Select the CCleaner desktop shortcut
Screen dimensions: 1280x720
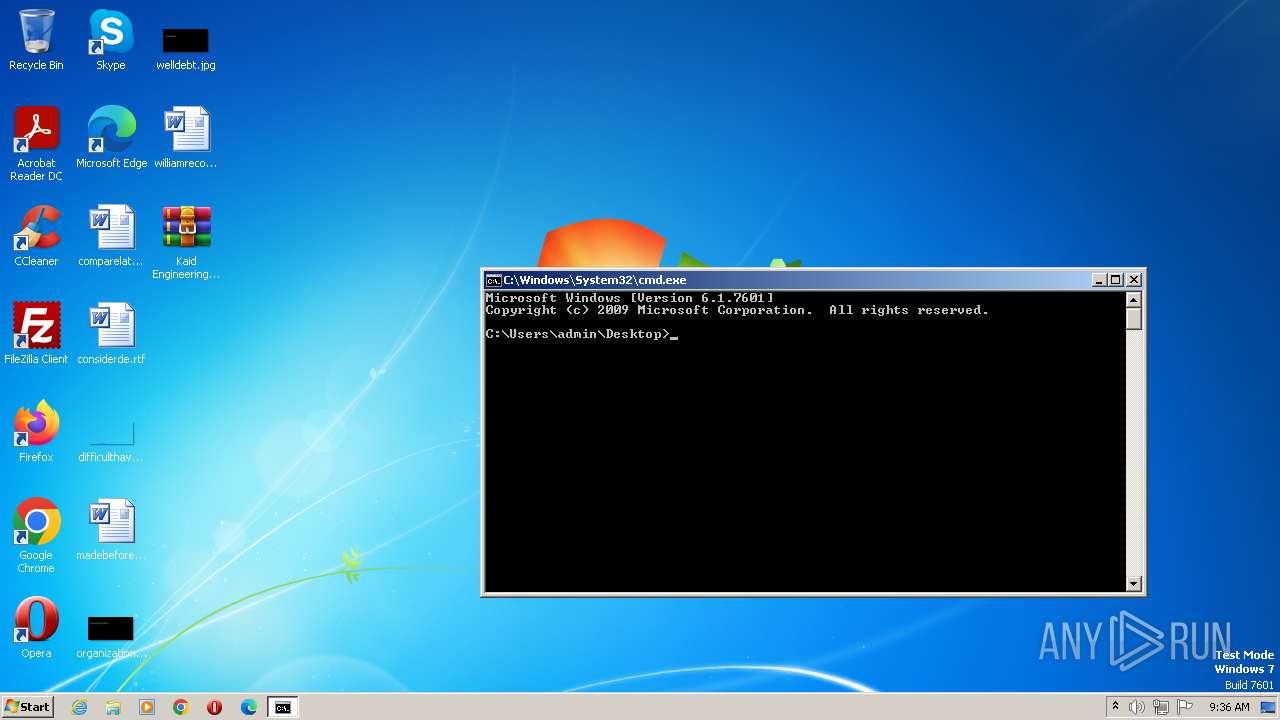36,236
